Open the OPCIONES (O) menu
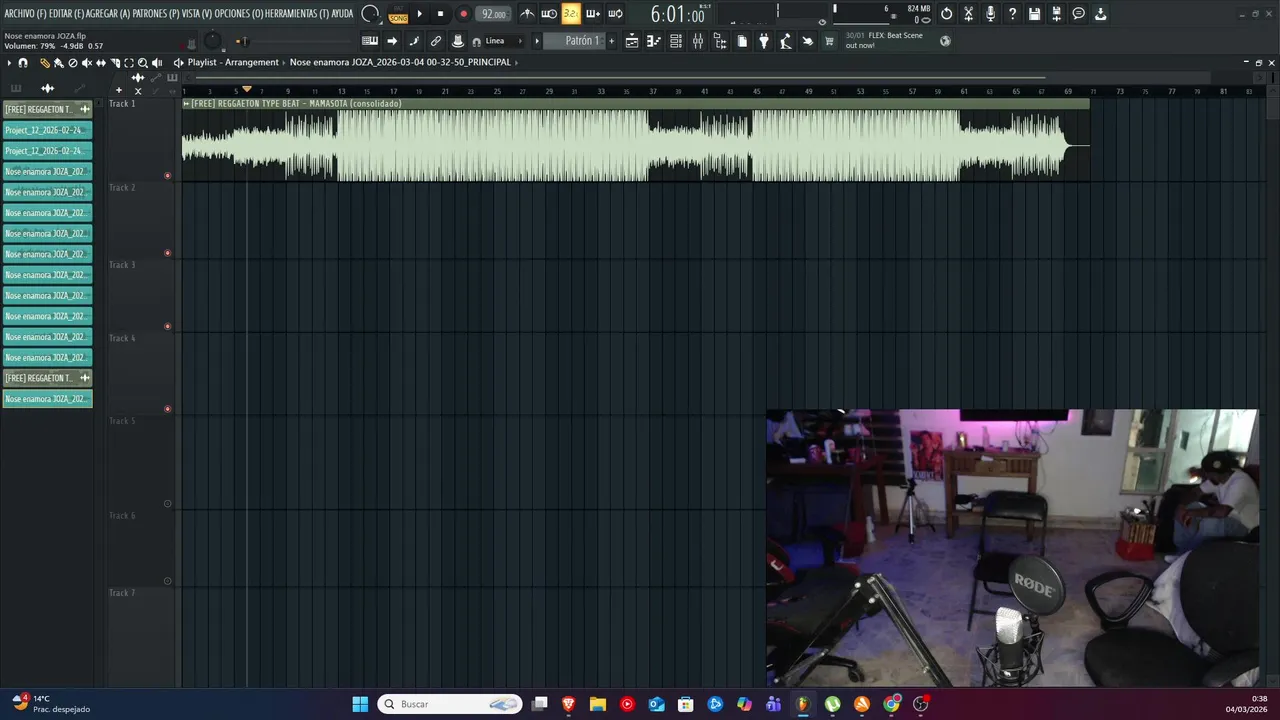1280x720 pixels. pos(239,14)
